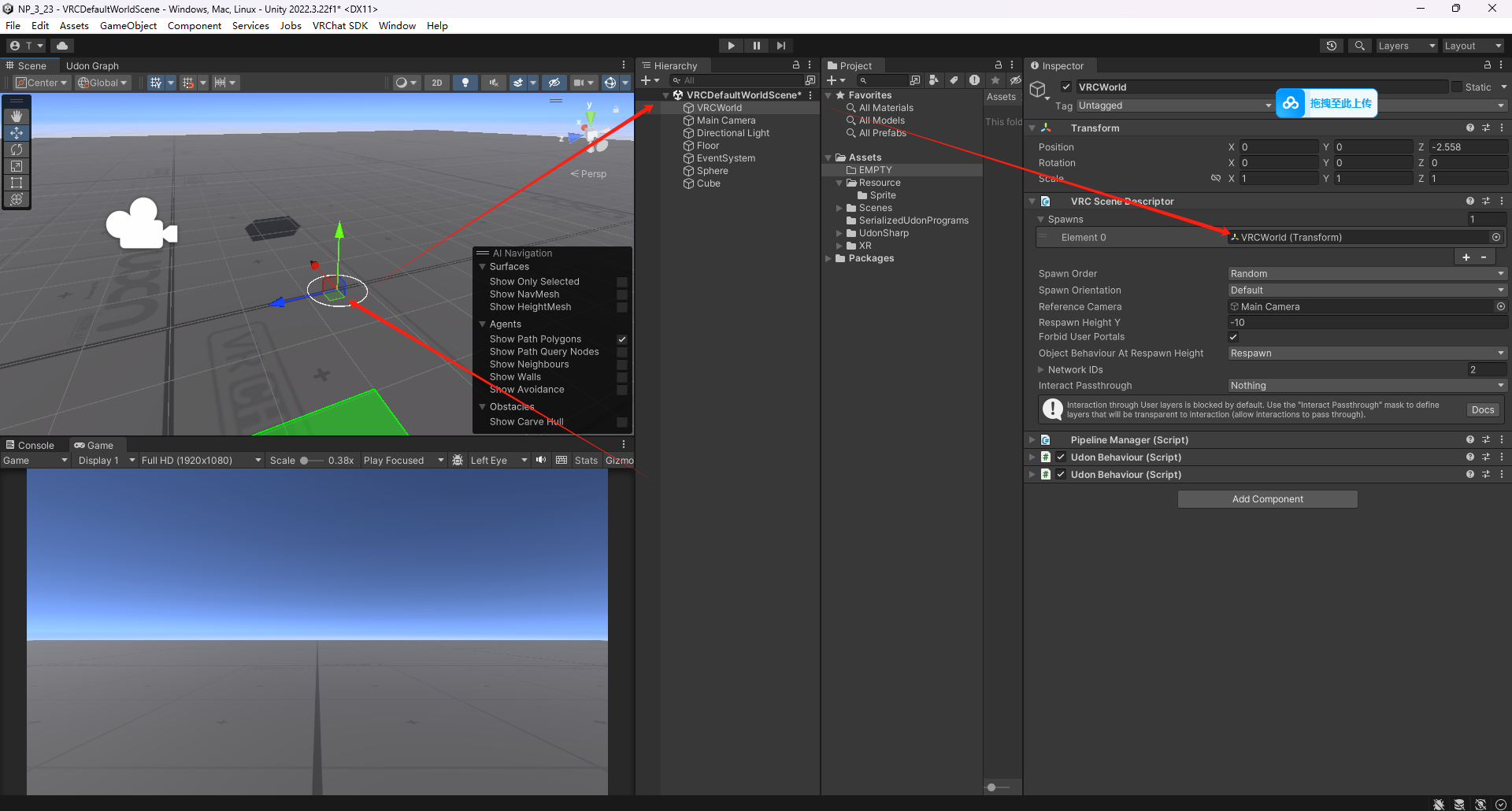
Task: Toggle Project favorites star icon
Action: (x=995, y=80)
